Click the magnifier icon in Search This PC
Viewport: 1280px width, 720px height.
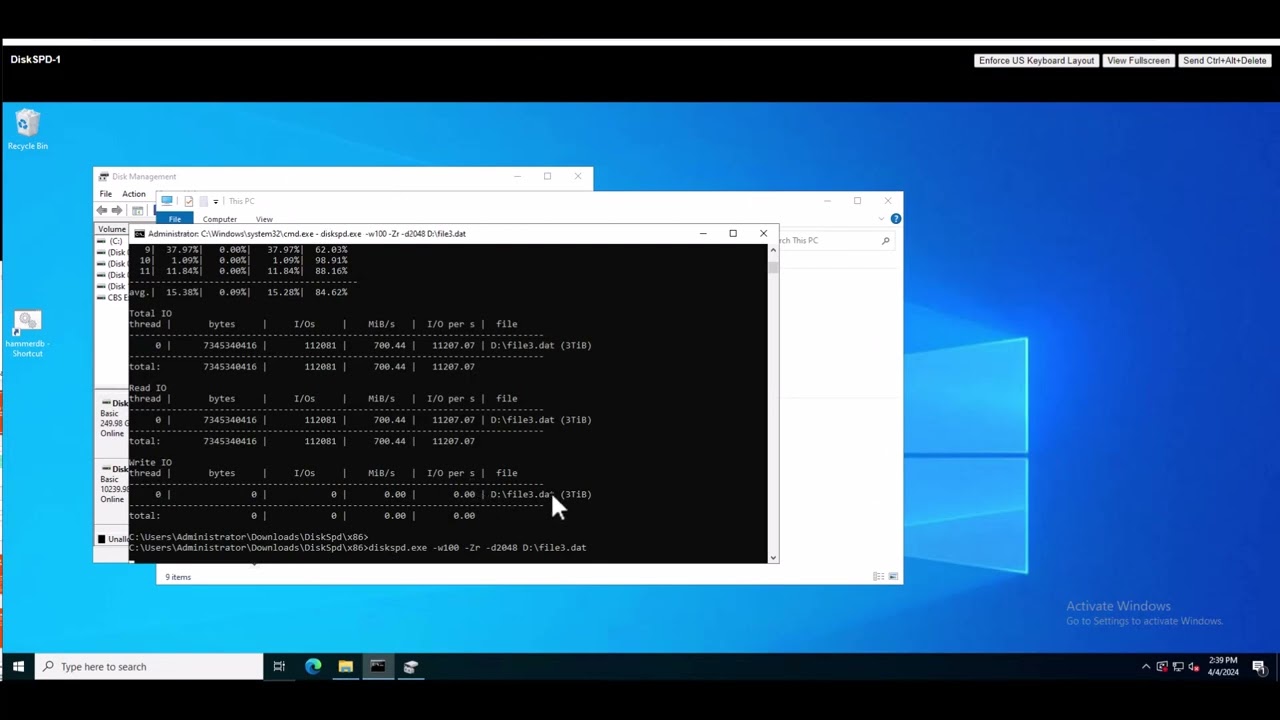885,240
